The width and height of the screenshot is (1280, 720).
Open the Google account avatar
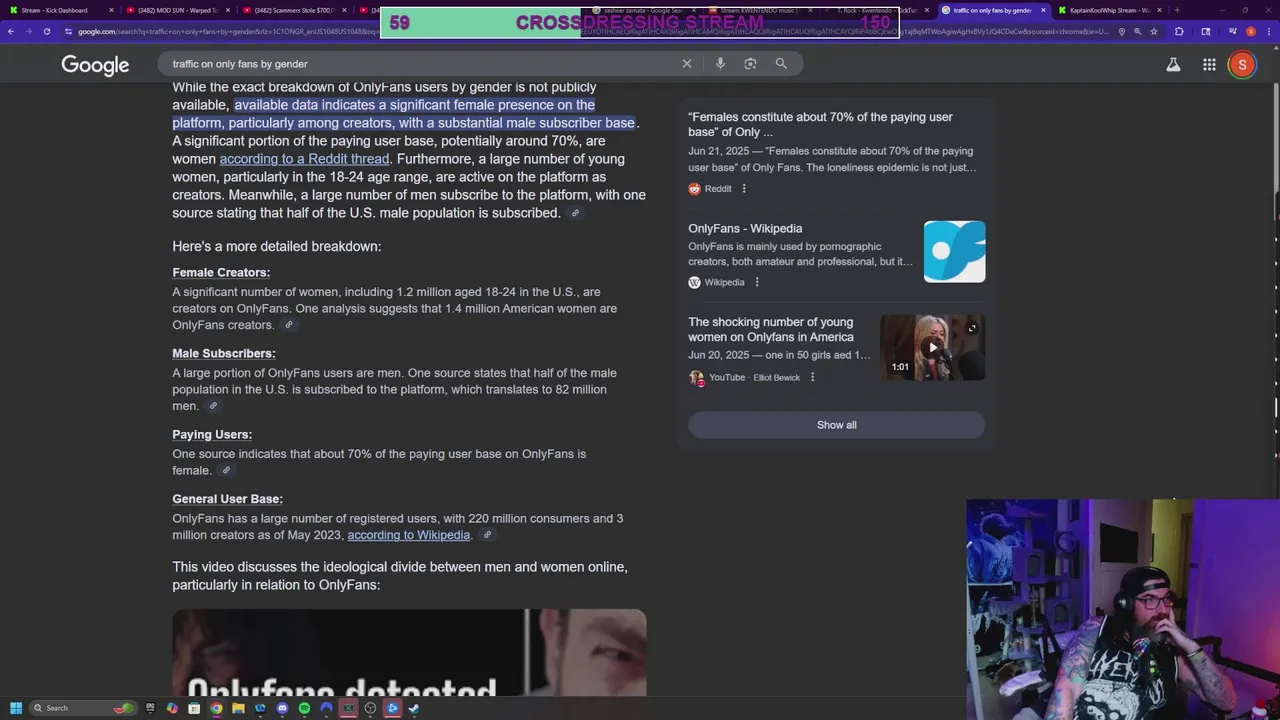[x=1242, y=65]
